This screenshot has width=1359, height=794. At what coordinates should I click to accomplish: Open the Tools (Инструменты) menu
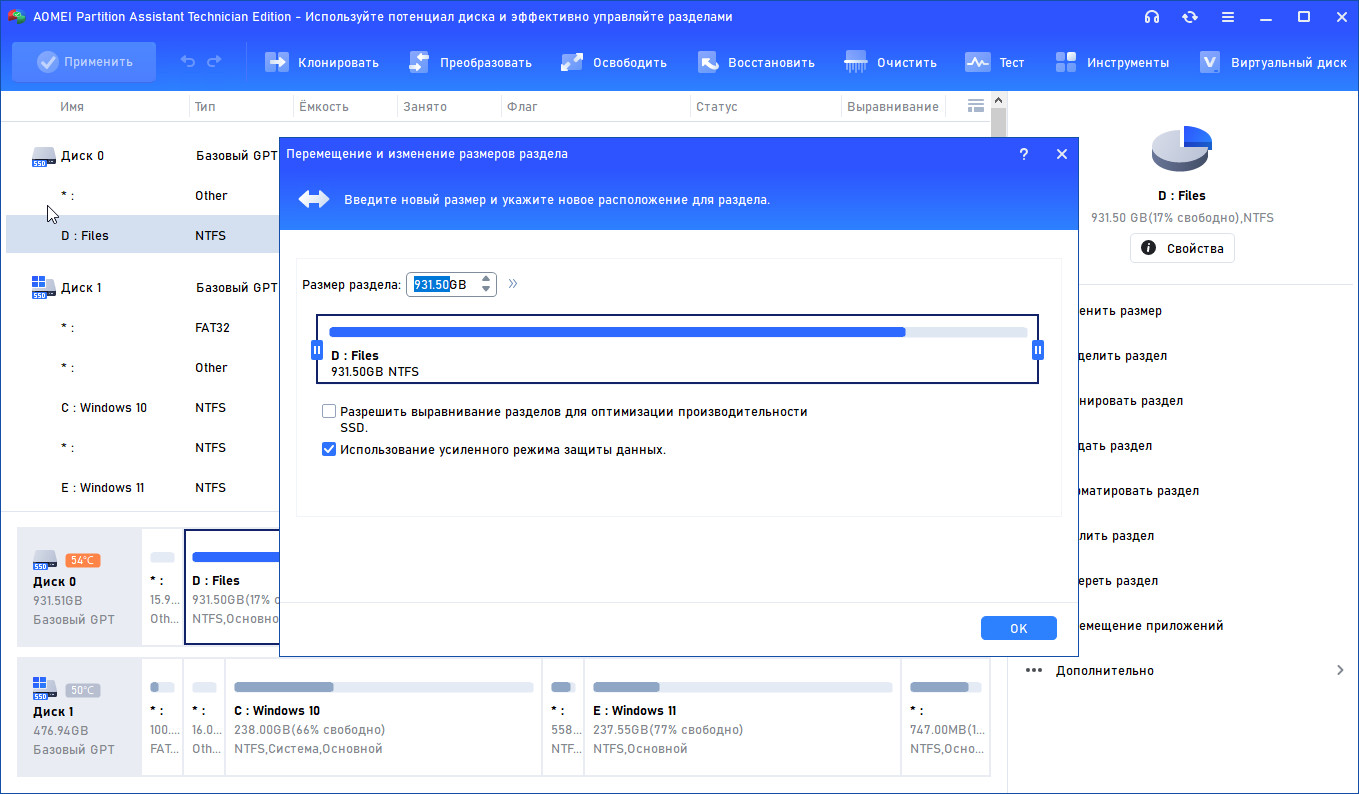click(x=1066, y=62)
